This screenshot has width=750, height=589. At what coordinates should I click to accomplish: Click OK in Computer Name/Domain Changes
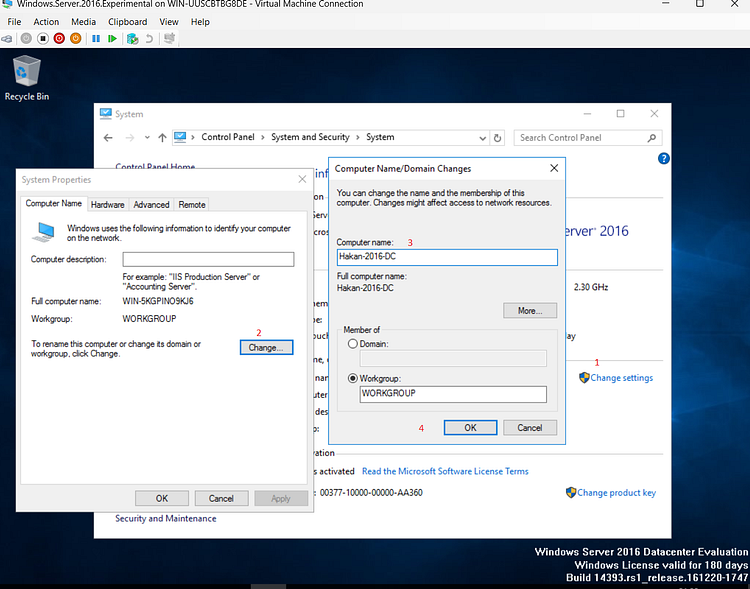click(x=470, y=428)
